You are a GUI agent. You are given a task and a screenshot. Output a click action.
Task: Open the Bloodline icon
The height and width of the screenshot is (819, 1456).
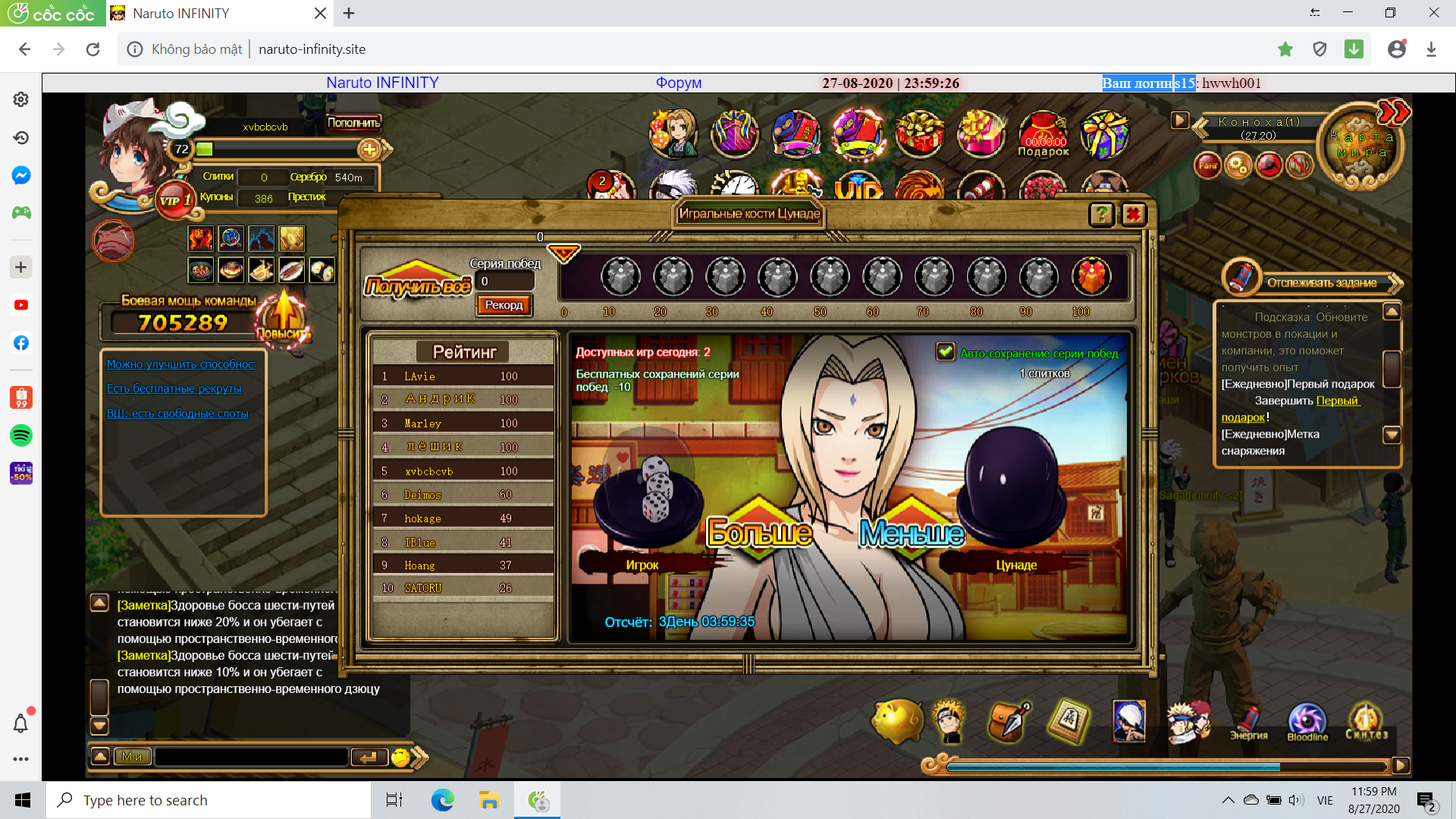(1307, 723)
